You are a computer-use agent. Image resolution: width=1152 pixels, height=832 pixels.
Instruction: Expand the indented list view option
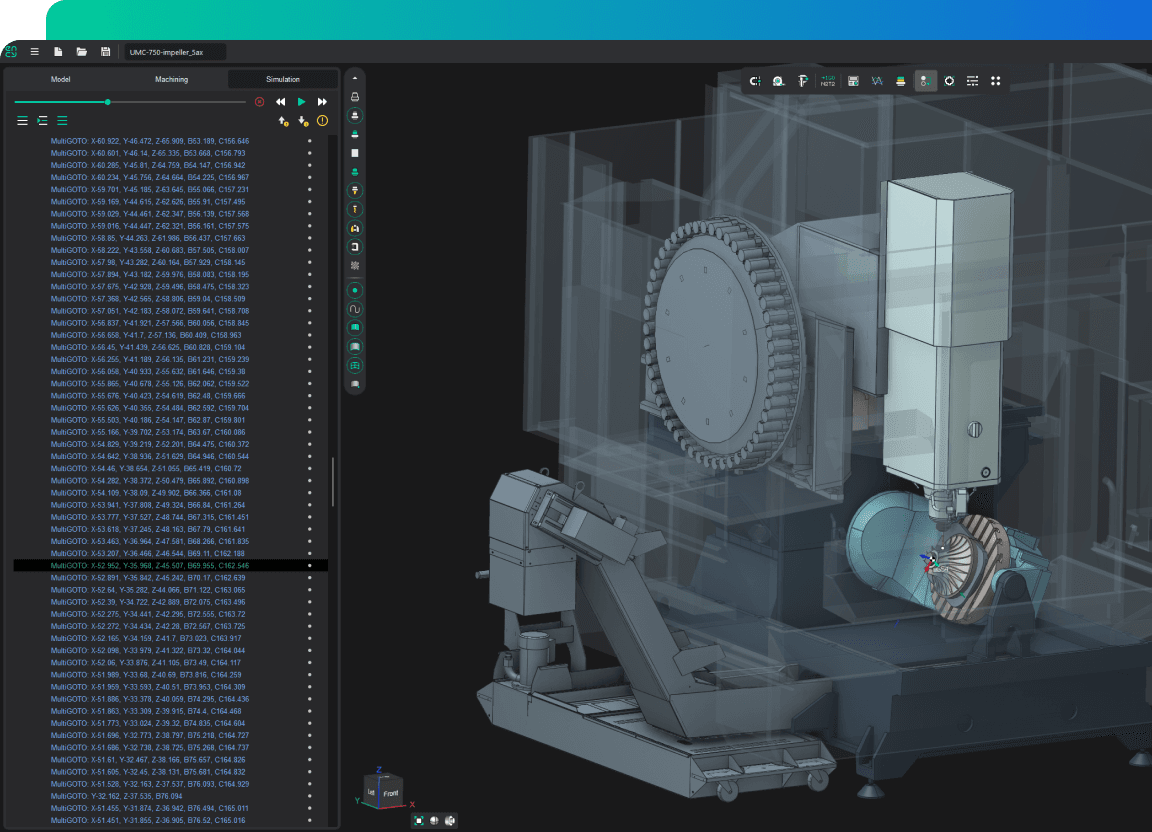click(x=42, y=120)
